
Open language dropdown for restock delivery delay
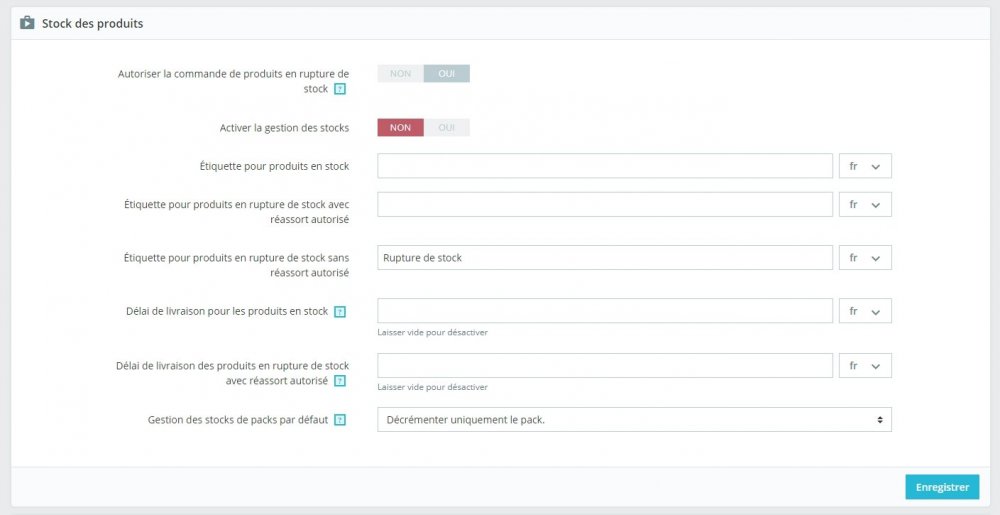tap(864, 366)
